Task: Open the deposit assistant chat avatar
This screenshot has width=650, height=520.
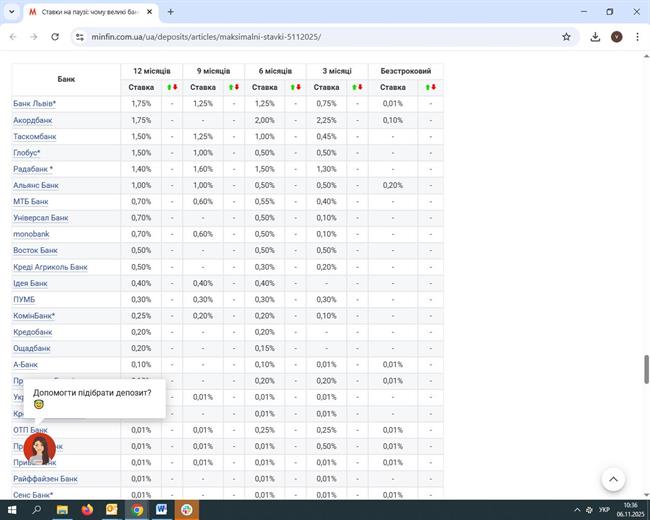Action: coord(39,448)
